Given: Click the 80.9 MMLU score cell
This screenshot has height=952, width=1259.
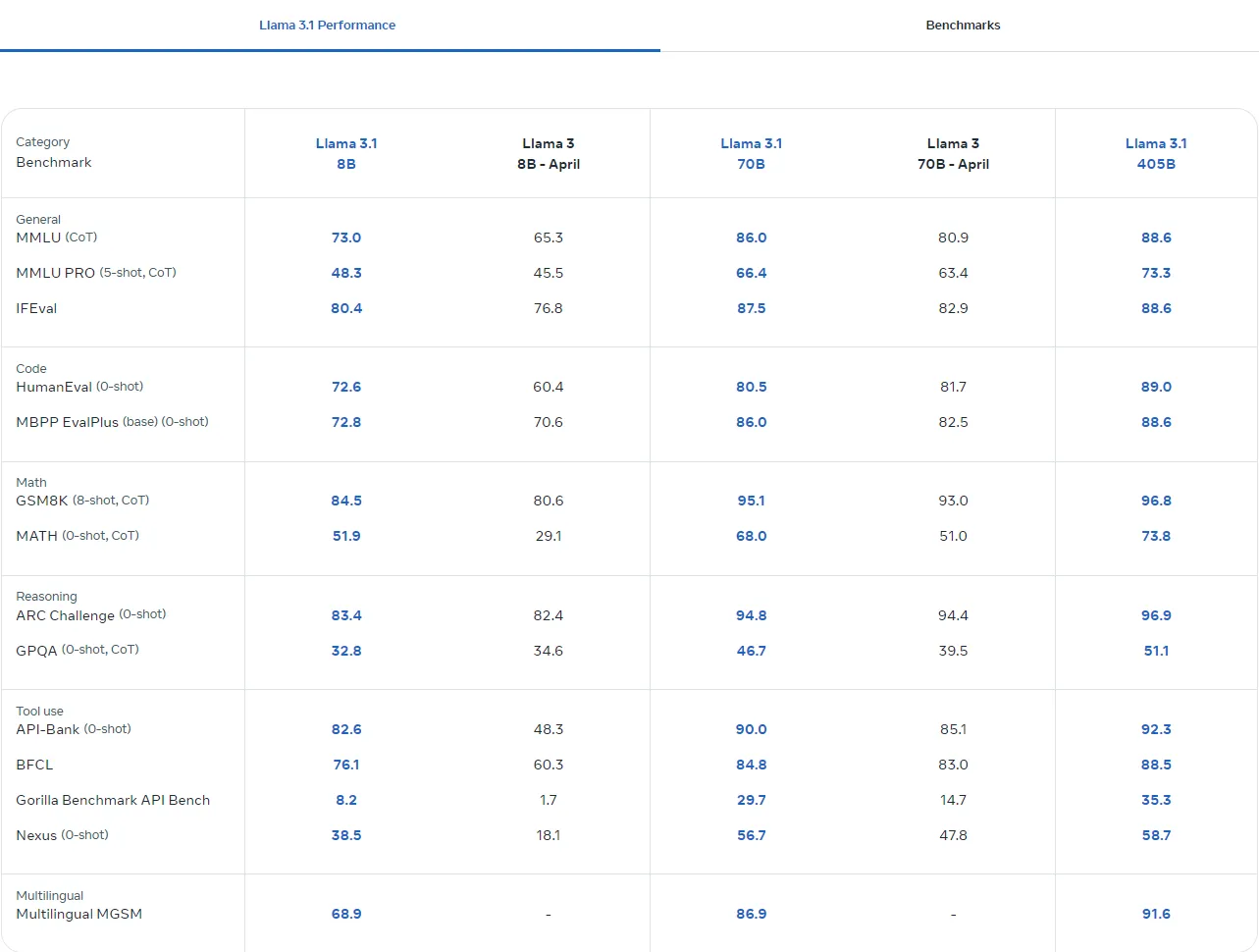Looking at the screenshot, I should 953,238.
